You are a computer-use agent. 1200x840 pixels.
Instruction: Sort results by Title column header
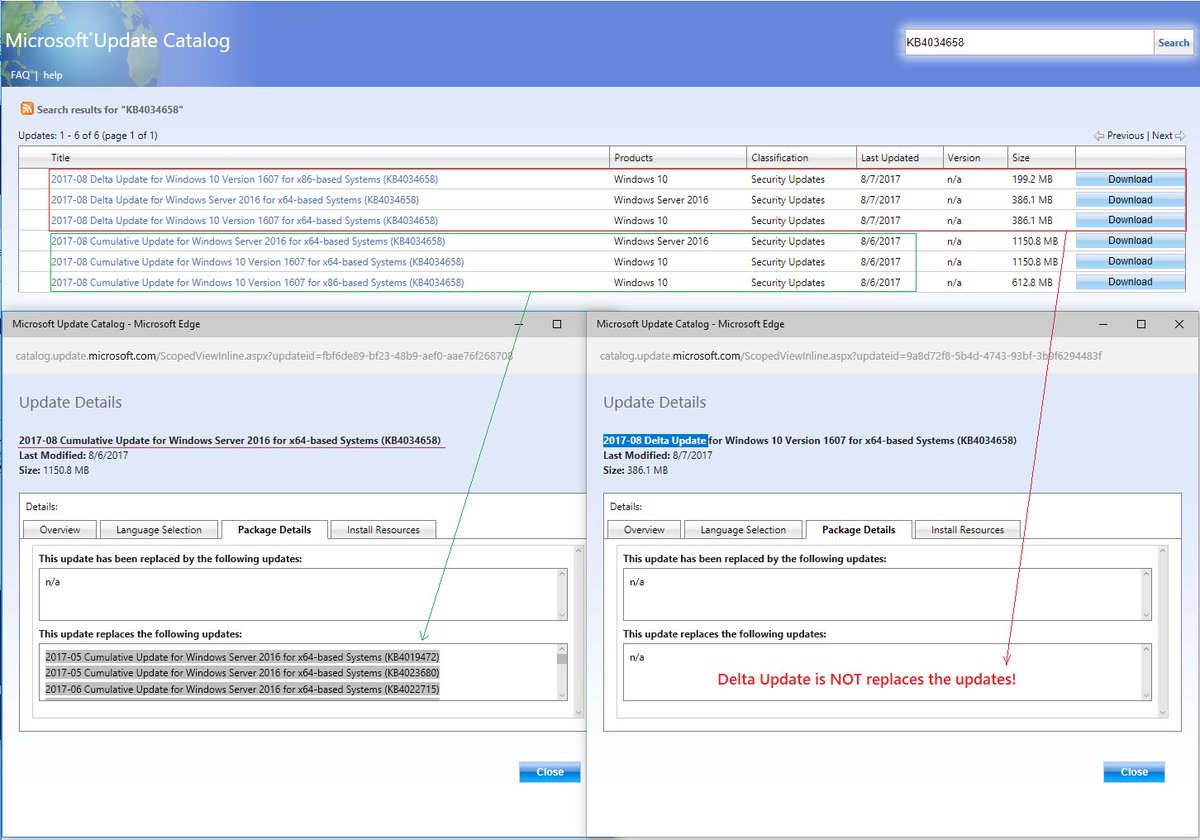pos(61,158)
